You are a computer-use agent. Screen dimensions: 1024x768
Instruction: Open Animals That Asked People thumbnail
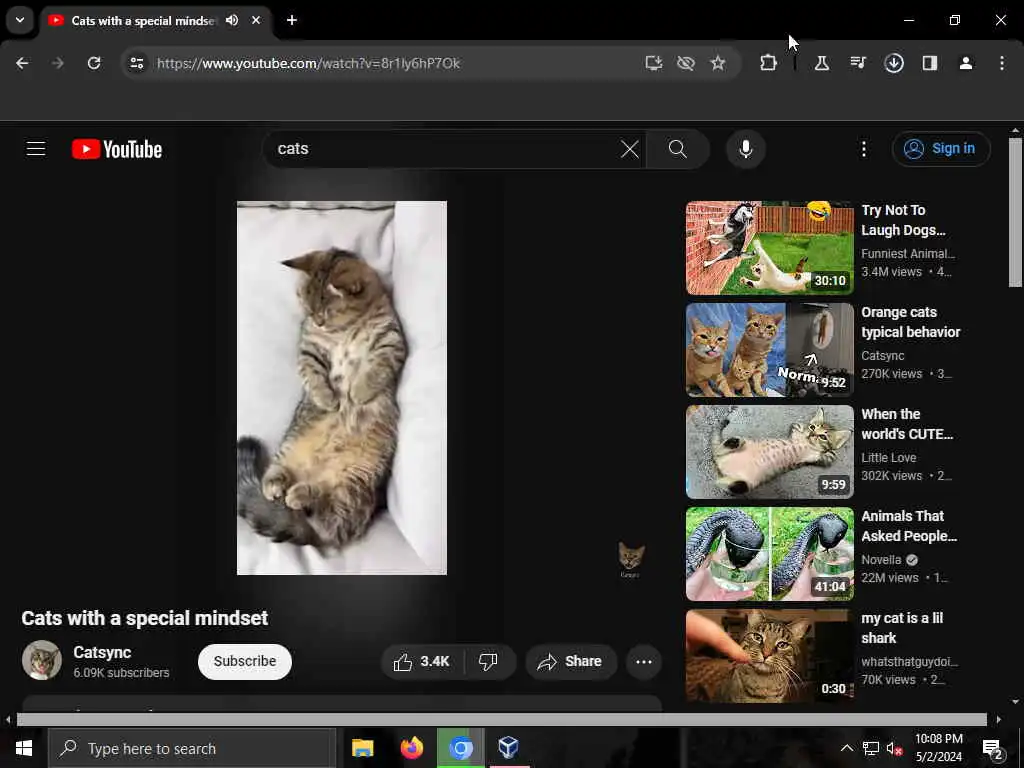click(x=769, y=554)
